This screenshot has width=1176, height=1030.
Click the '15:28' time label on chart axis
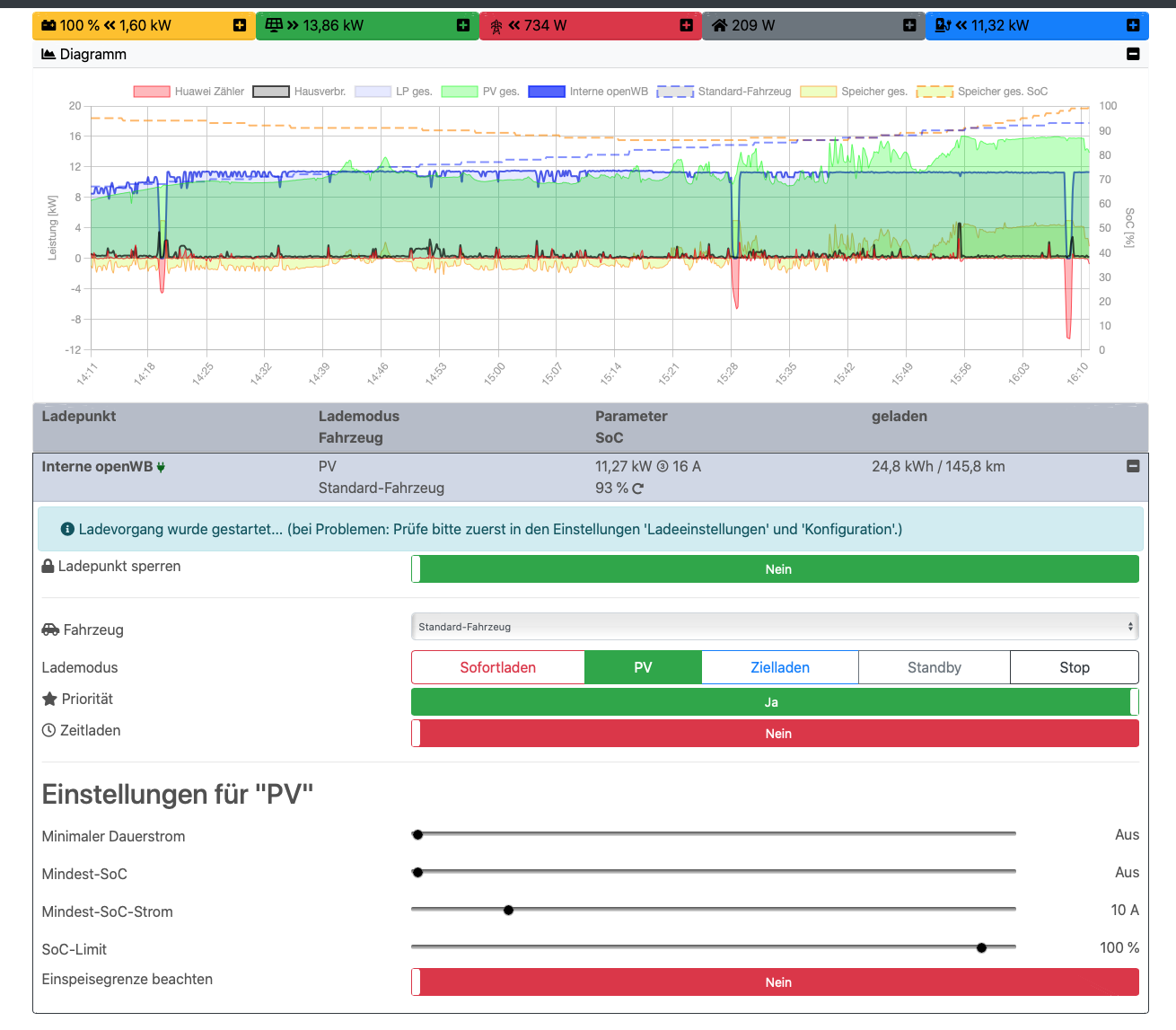click(x=727, y=374)
